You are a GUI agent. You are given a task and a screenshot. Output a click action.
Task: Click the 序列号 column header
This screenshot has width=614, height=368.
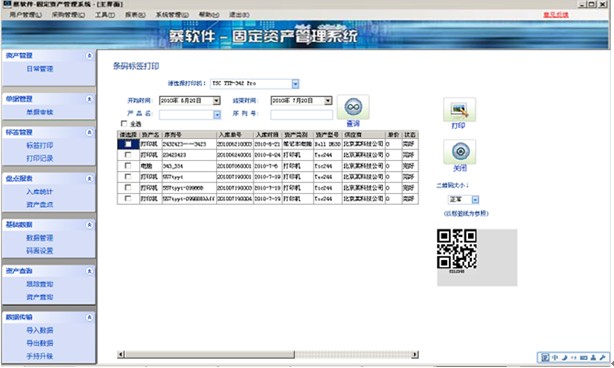point(189,135)
